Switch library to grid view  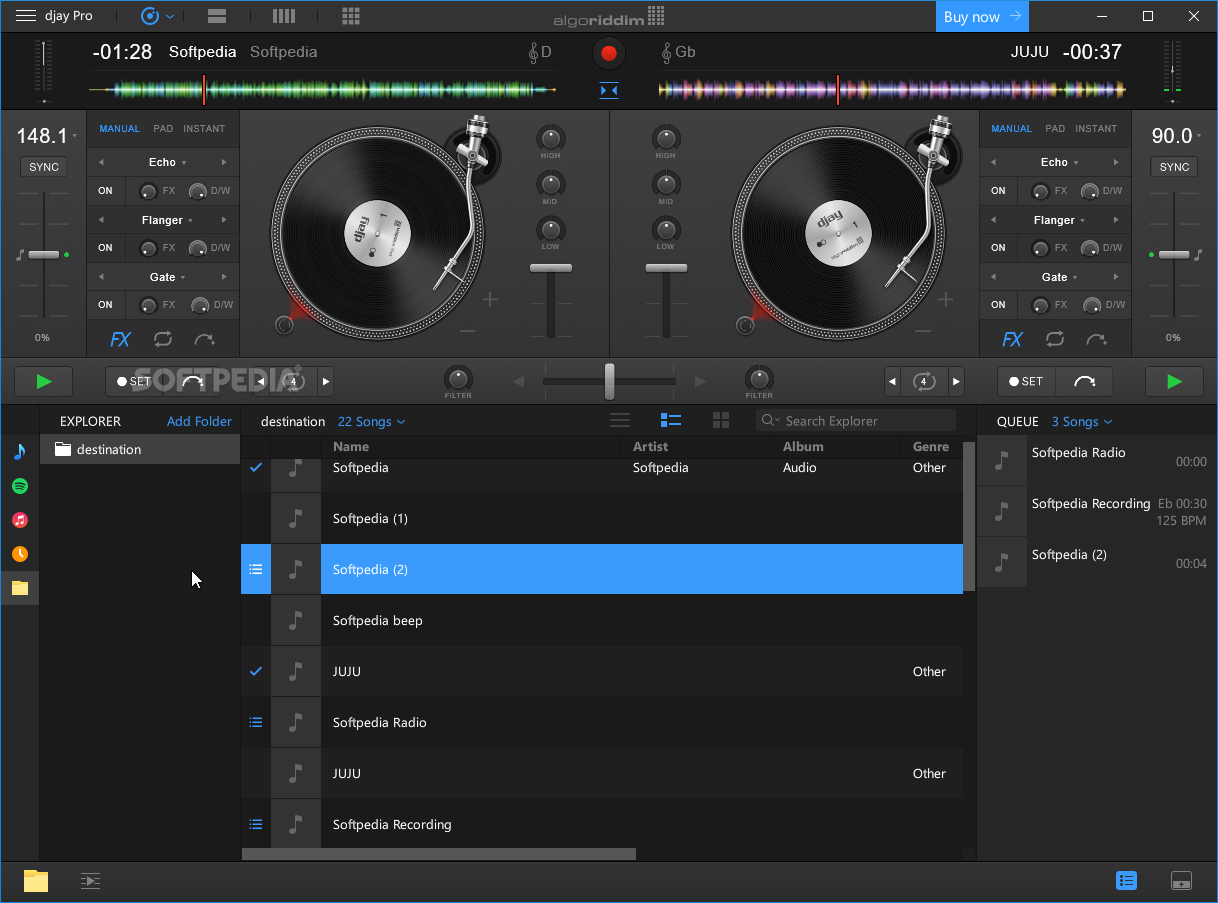[x=721, y=421]
